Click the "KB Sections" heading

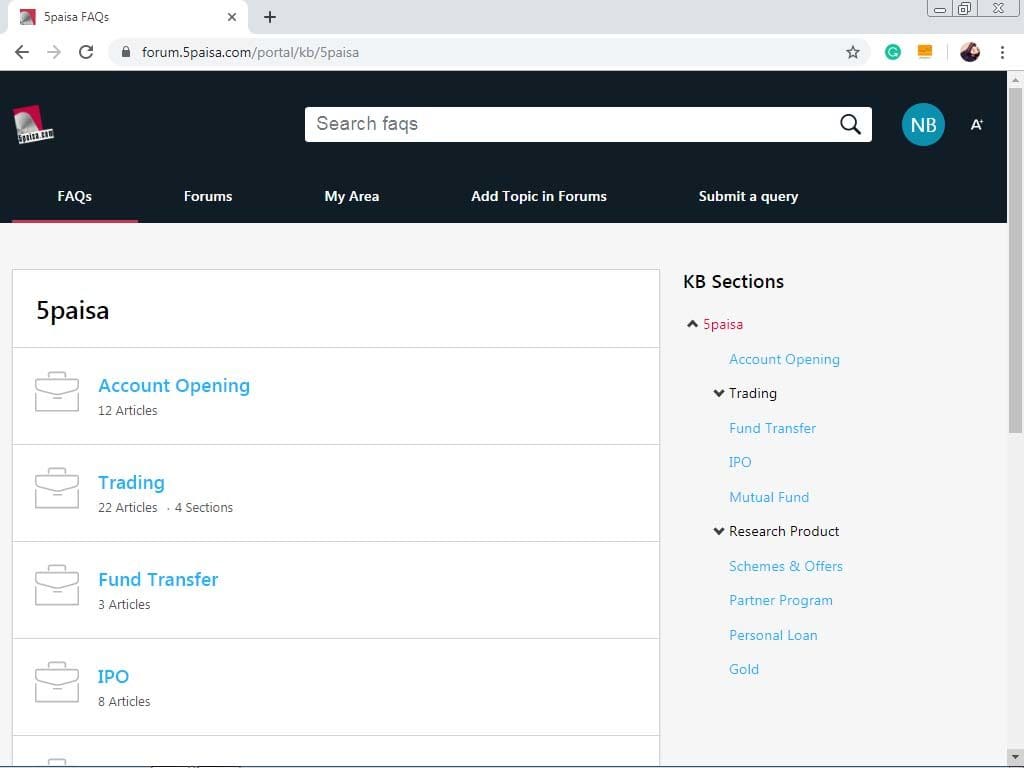[733, 281]
